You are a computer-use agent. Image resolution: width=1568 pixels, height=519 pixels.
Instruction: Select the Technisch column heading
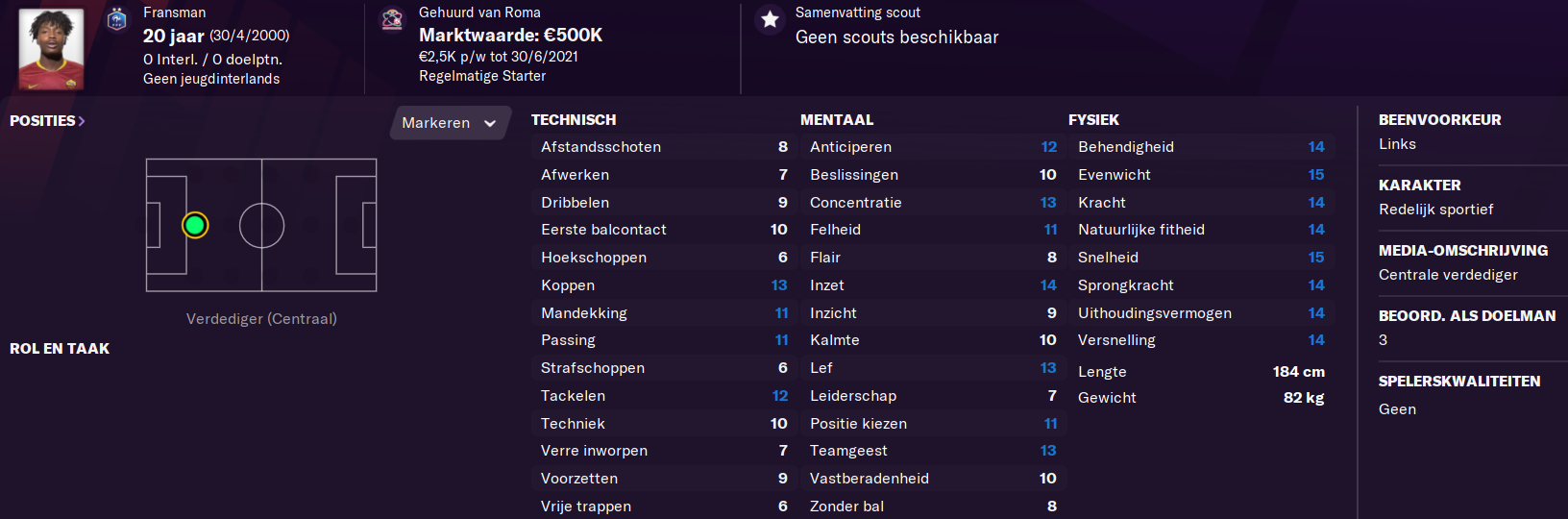coord(574,120)
